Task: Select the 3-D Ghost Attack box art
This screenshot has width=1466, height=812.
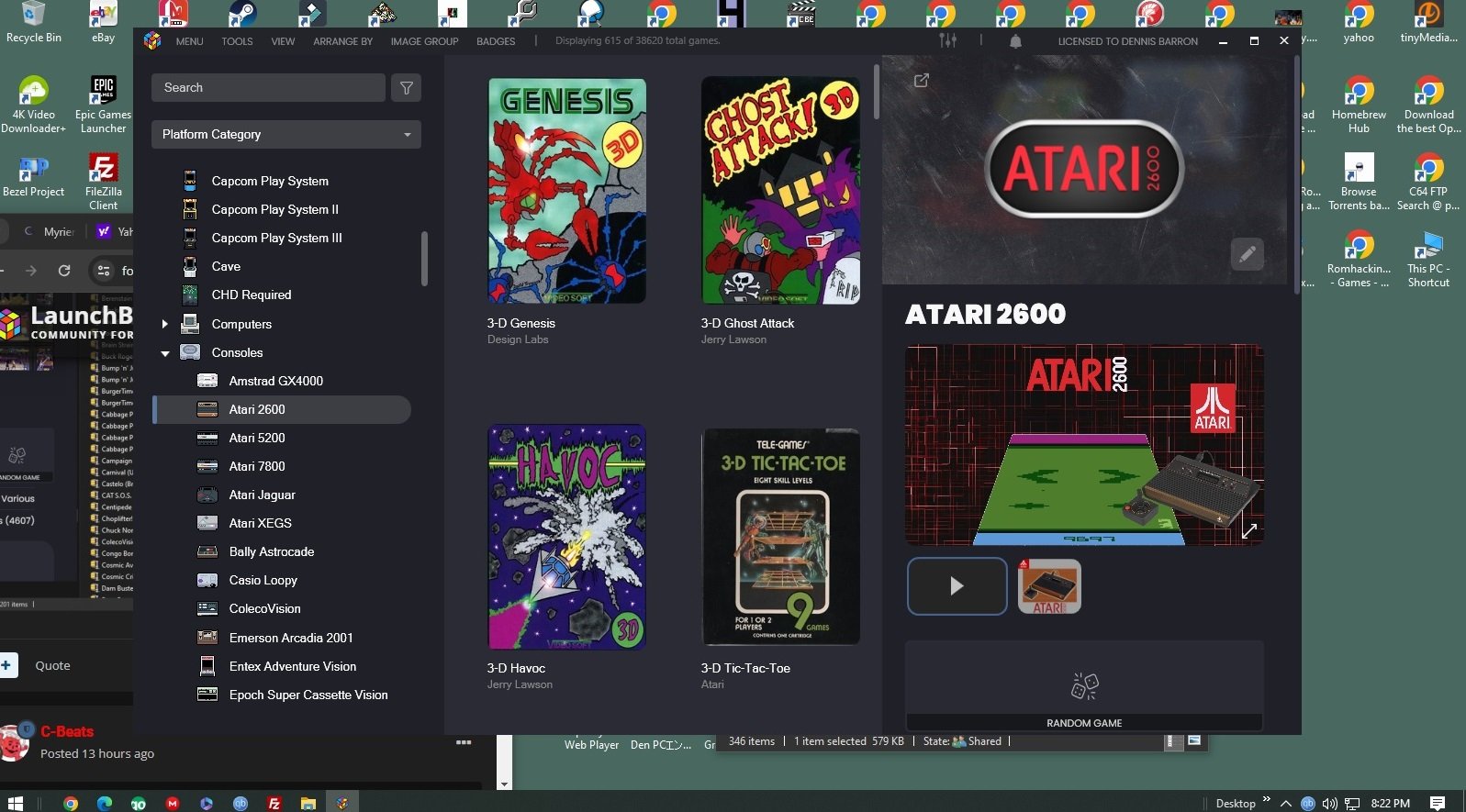Action: 780,191
